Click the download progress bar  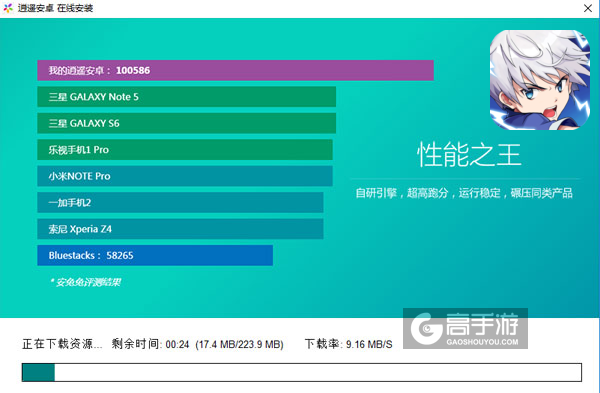302,372
